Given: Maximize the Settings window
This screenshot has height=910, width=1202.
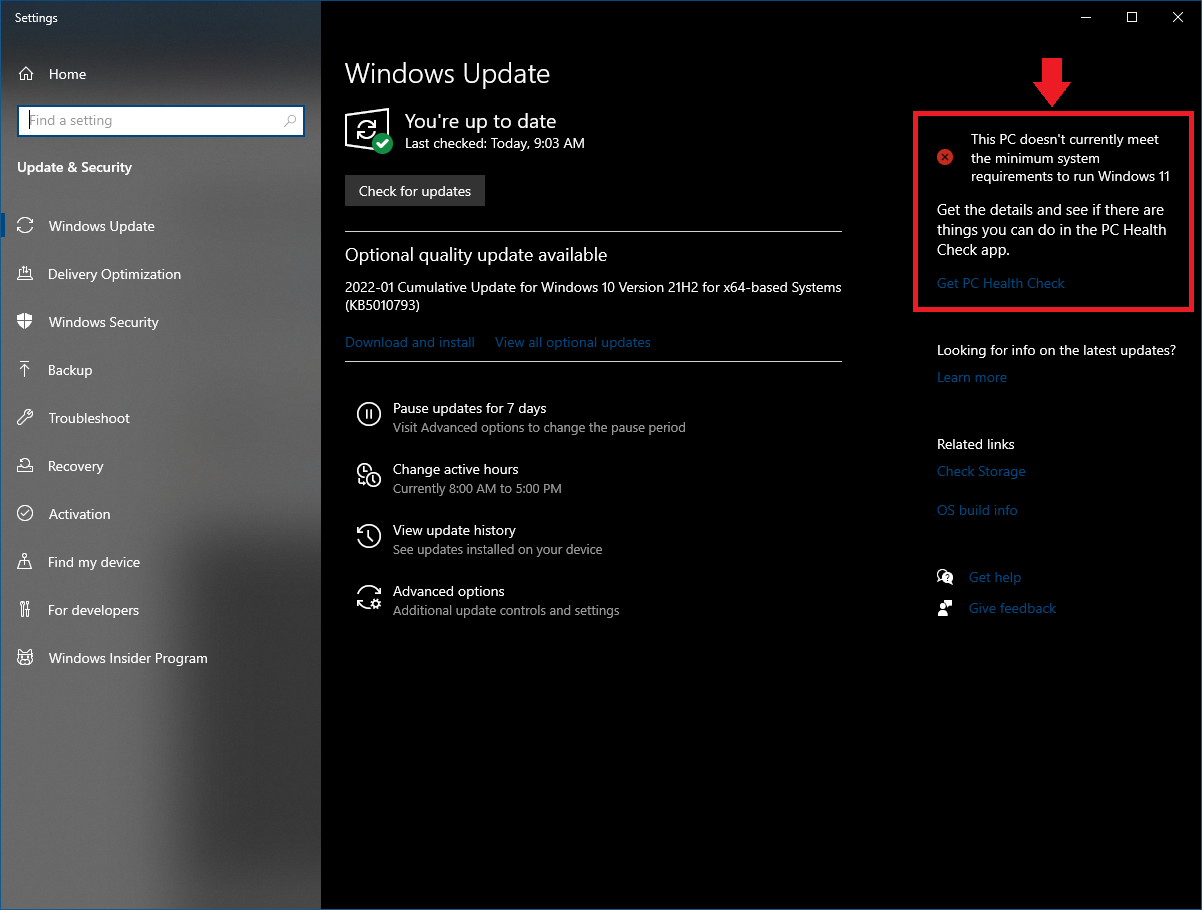Looking at the screenshot, I should coord(1132,17).
